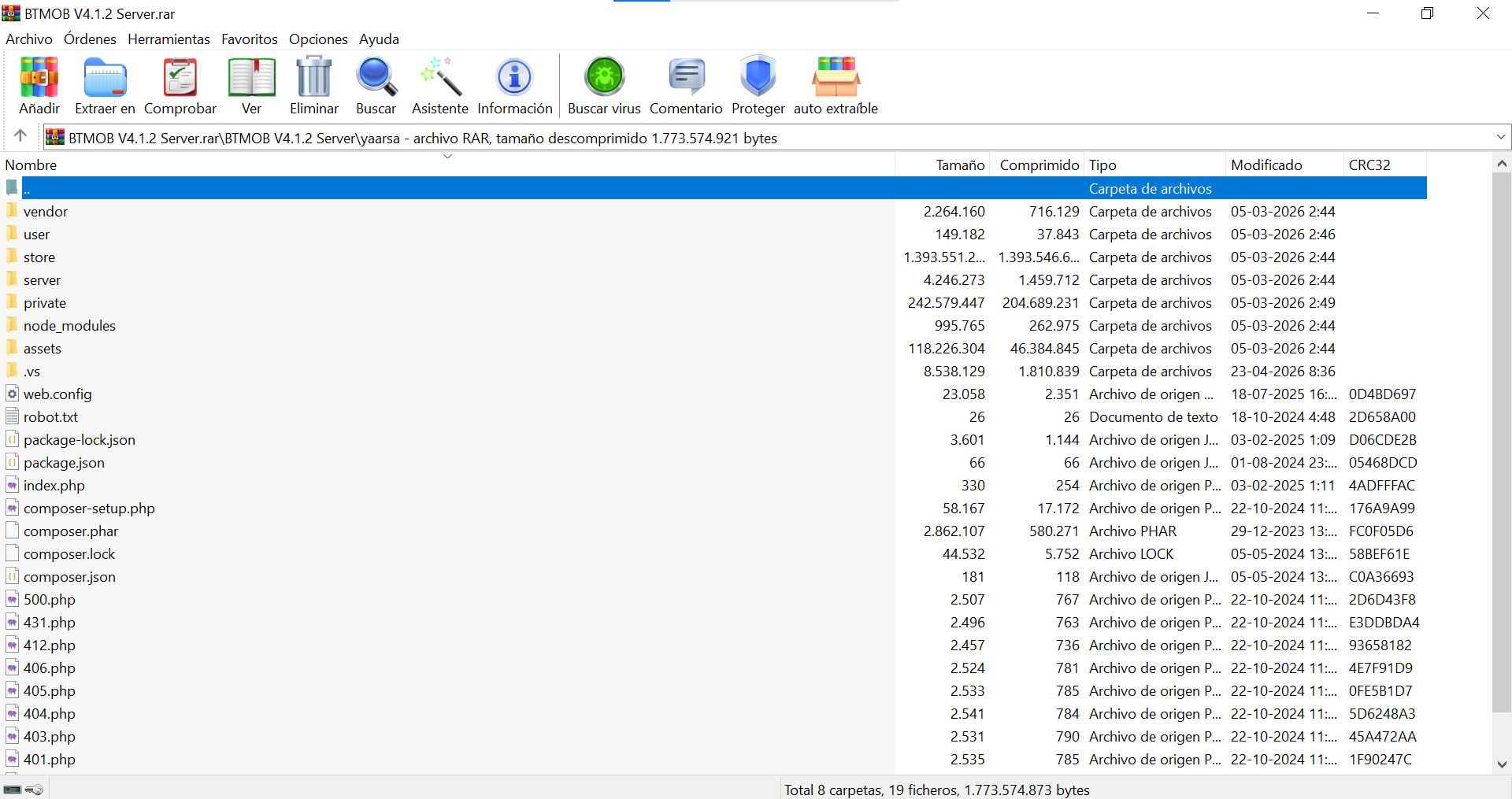Sort by the Comprimido column header
Screen dimensions: 1512x799
pos(1039,165)
